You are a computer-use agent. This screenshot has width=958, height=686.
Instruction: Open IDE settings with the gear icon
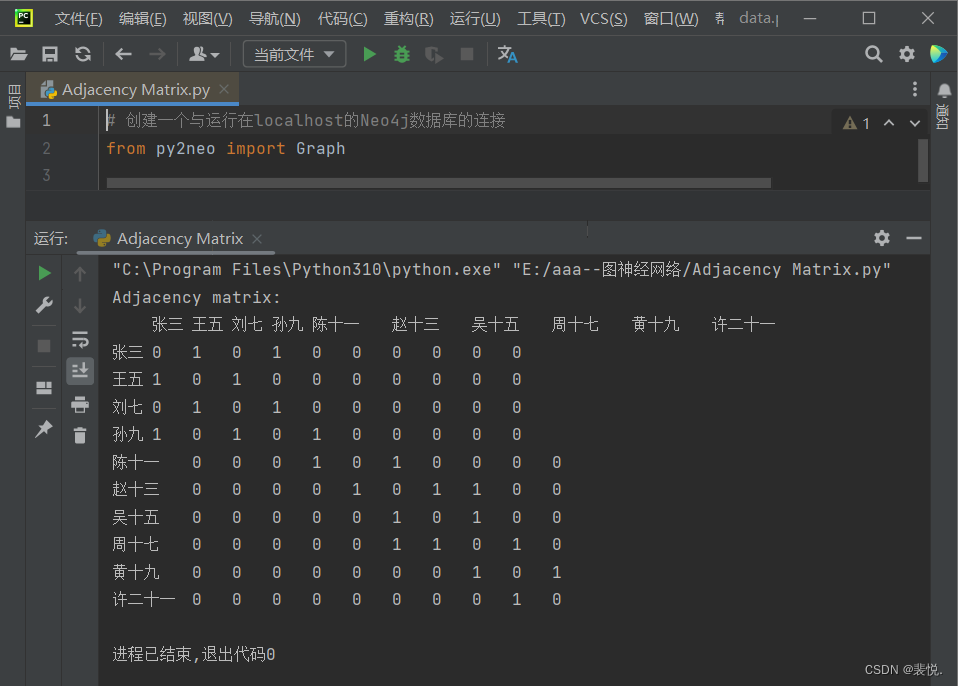click(905, 55)
